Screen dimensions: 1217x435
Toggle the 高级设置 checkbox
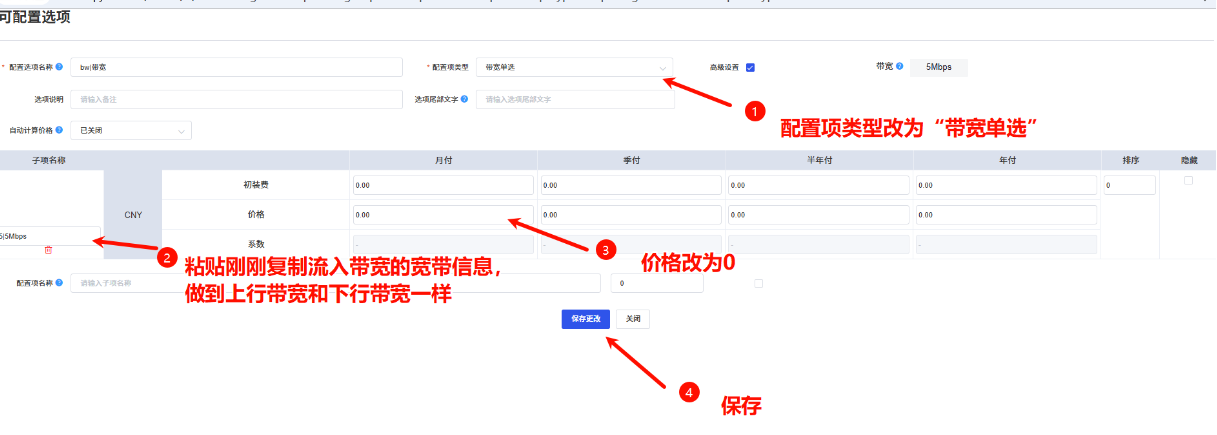coord(750,67)
